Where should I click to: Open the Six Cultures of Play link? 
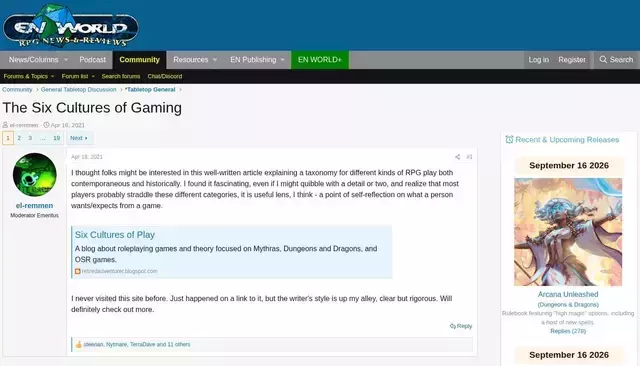tap(115, 235)
